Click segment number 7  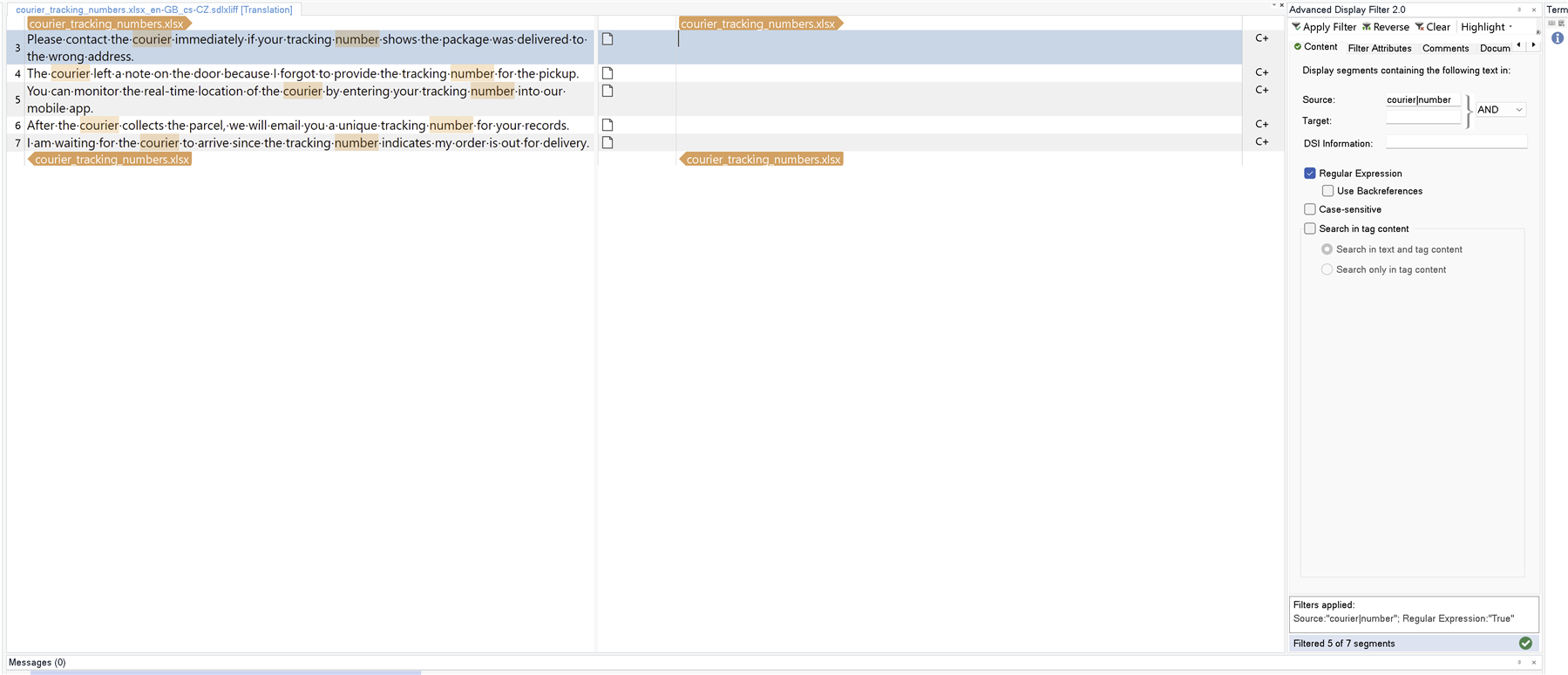[17, 143]
